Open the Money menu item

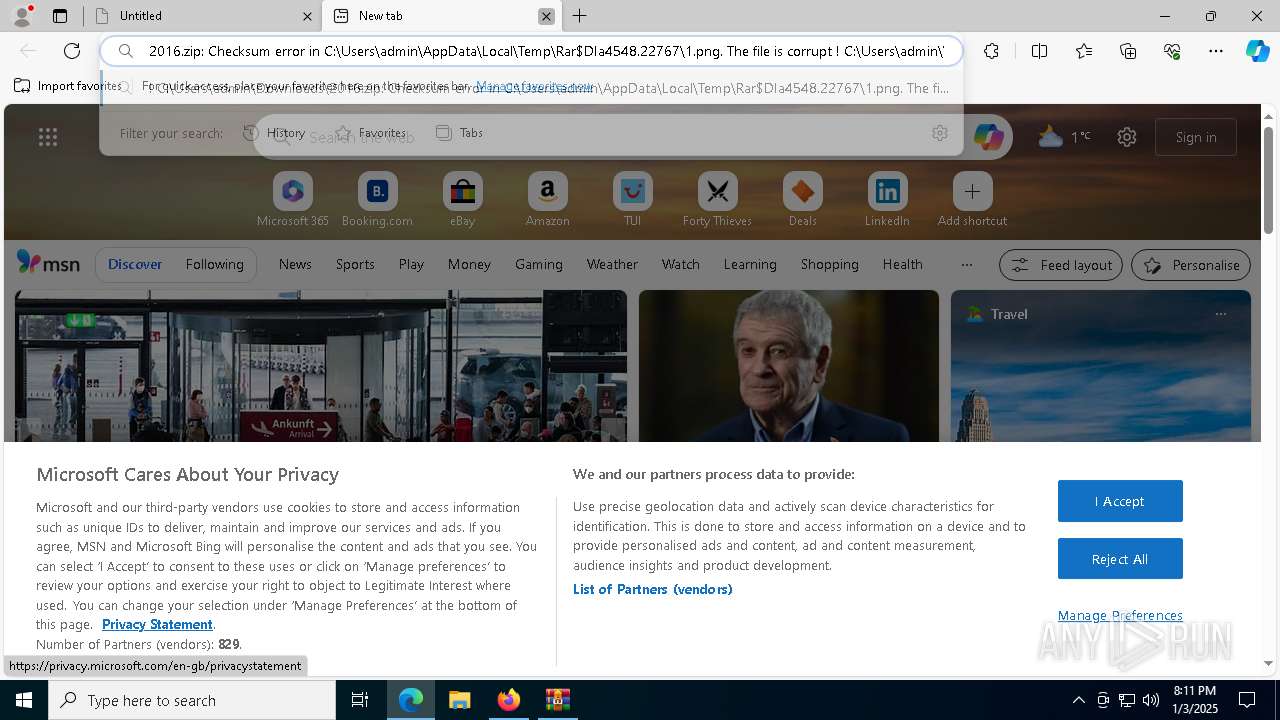click(x=469, y=264)
